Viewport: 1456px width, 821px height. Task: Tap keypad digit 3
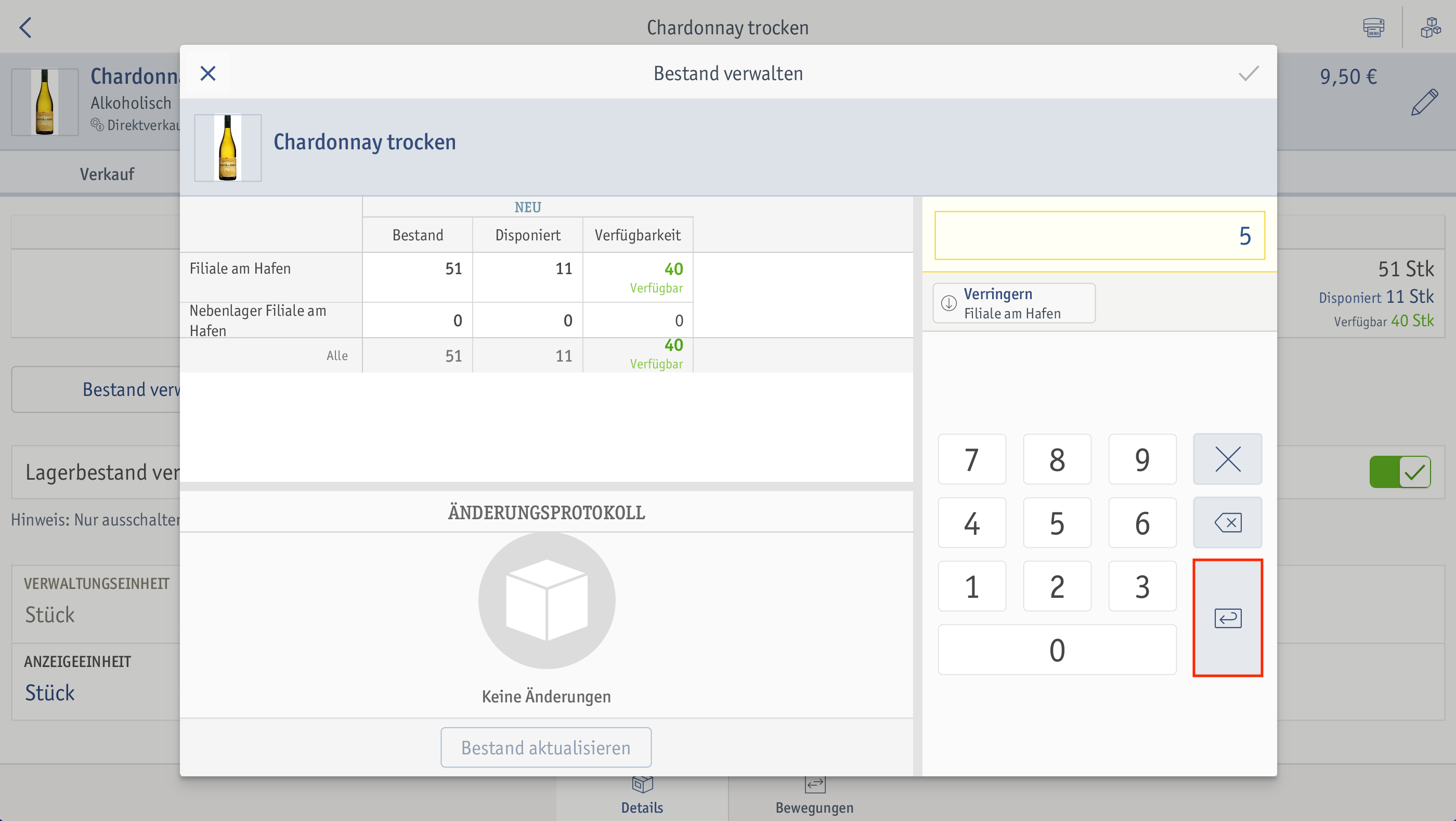pos(1142,586)
